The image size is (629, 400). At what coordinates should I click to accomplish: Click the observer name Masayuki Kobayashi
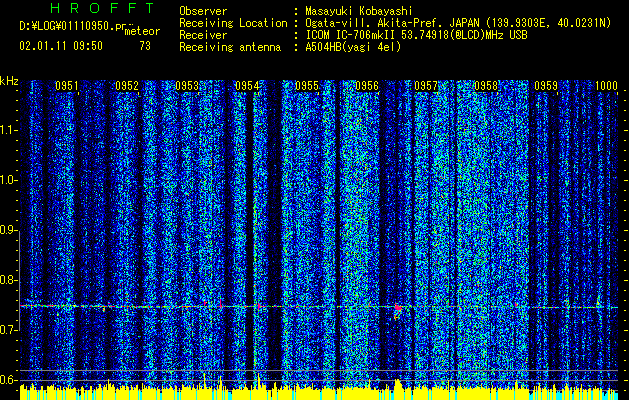[x=359, y=11]
